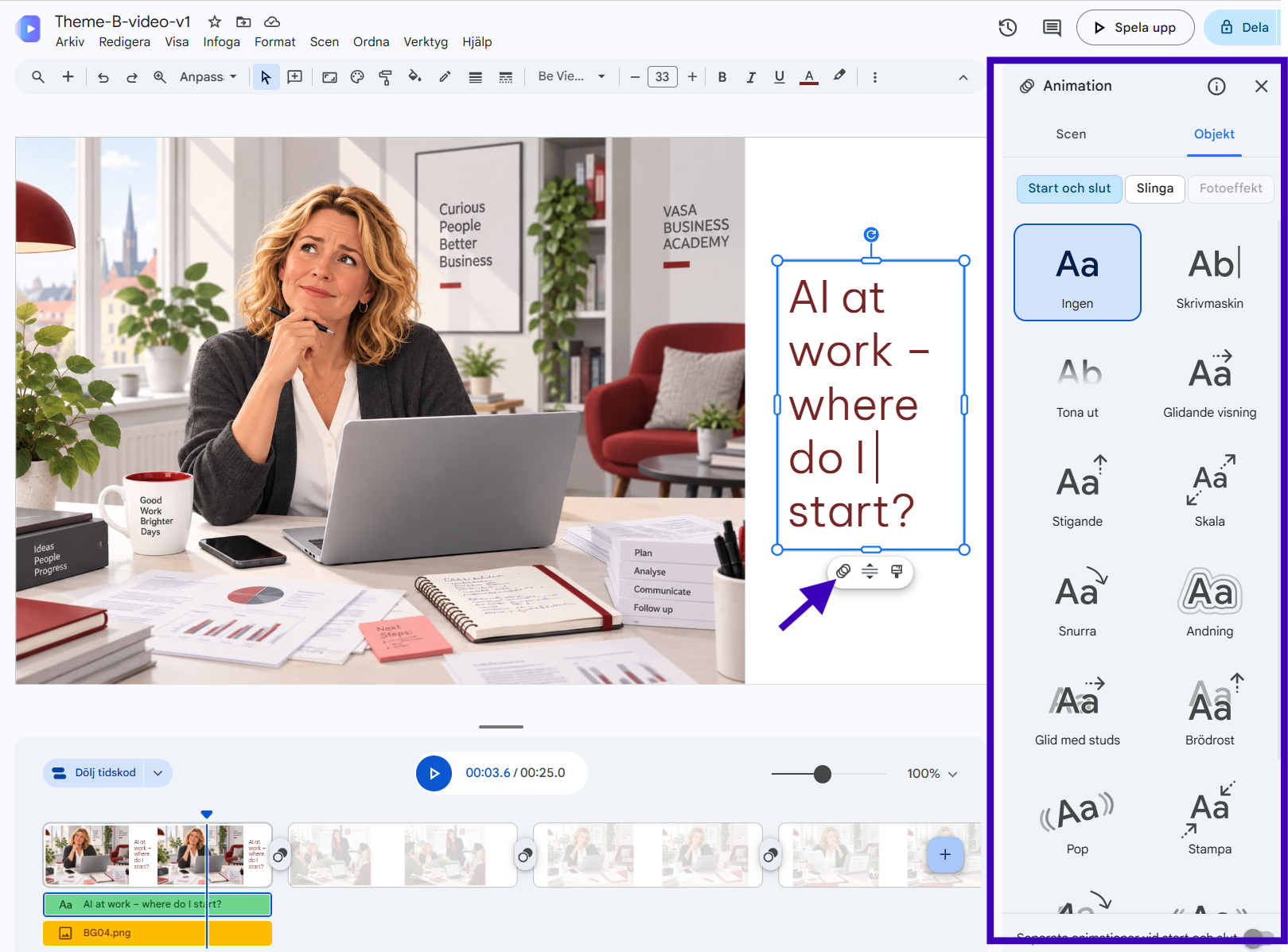This screenshot has width=1288, height=952.
Task: Open the Scen menu
Action: click(324, 42)
